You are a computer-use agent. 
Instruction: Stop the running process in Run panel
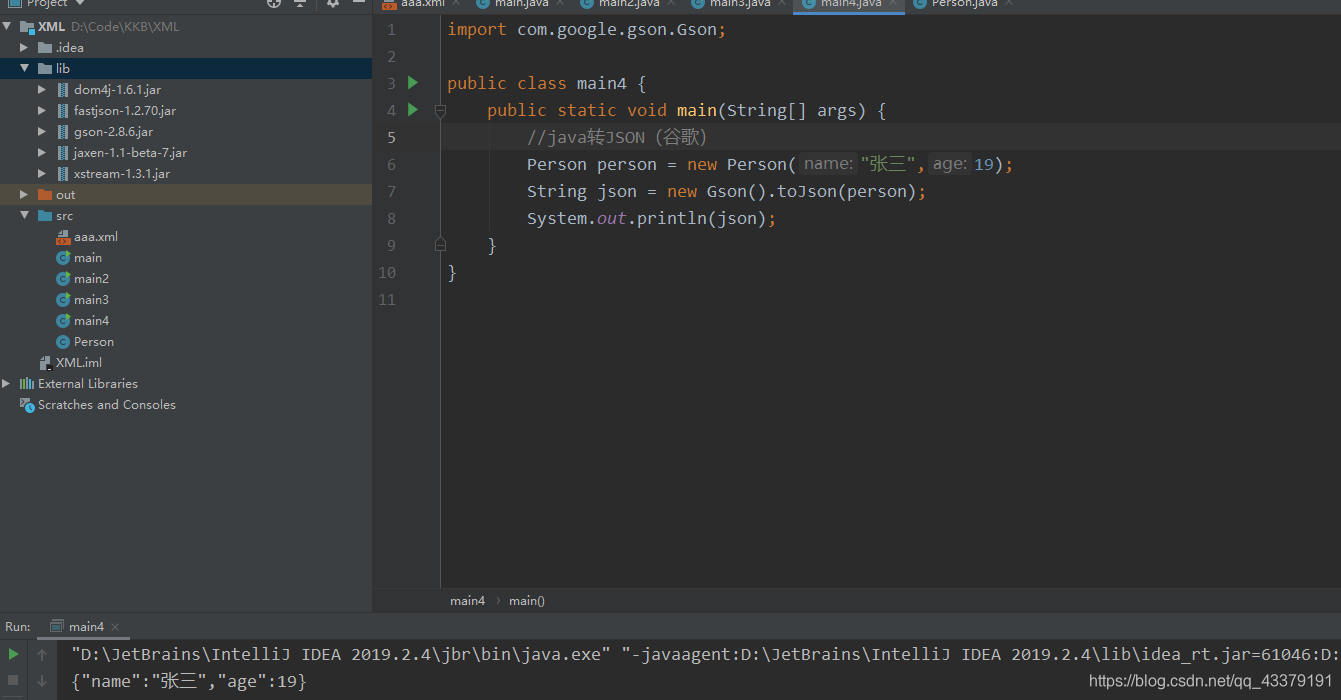pyautogui.click(x=13, y=681)
